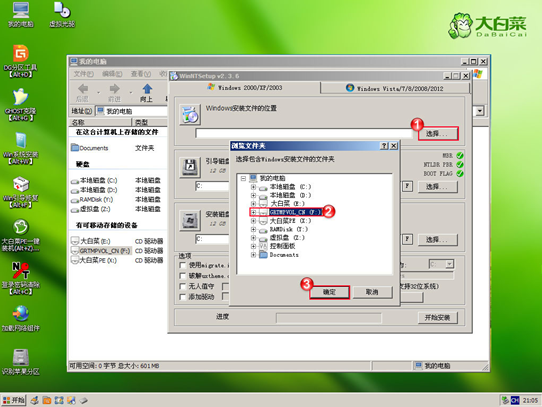Screen dimensions: 542x407
Task: Open Win系统安装 desktop icon
Action: [21, 148]
